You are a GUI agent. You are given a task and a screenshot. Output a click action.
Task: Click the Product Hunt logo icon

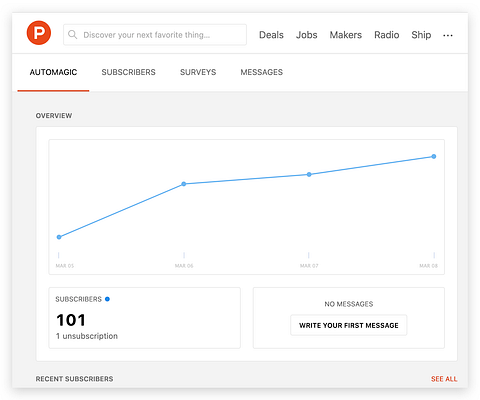pyautogui.click(x=39, y=33)
